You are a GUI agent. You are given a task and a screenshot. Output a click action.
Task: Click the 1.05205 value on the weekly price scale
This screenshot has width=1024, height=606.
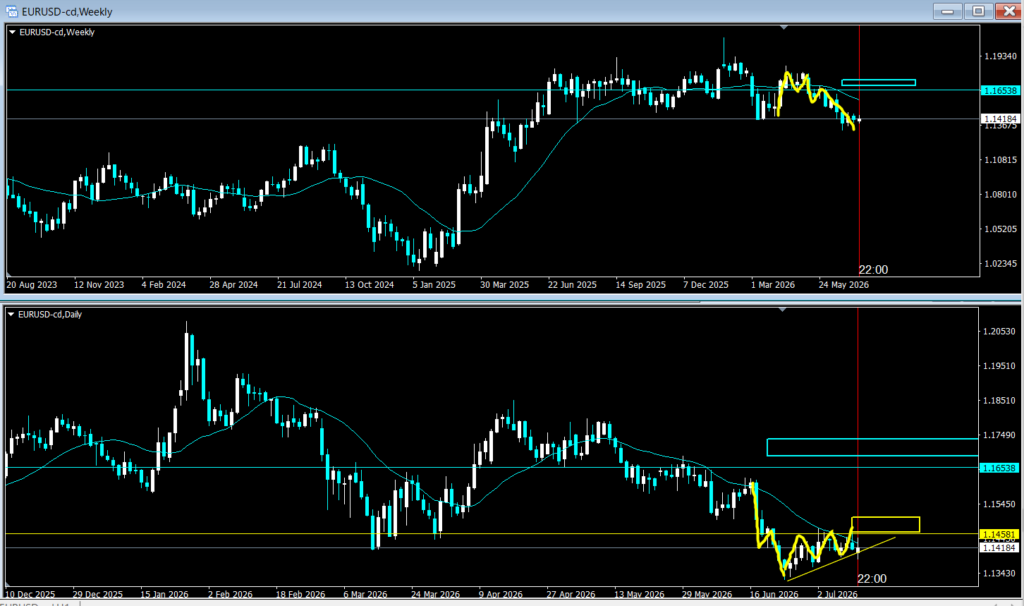coord(1000,229)
